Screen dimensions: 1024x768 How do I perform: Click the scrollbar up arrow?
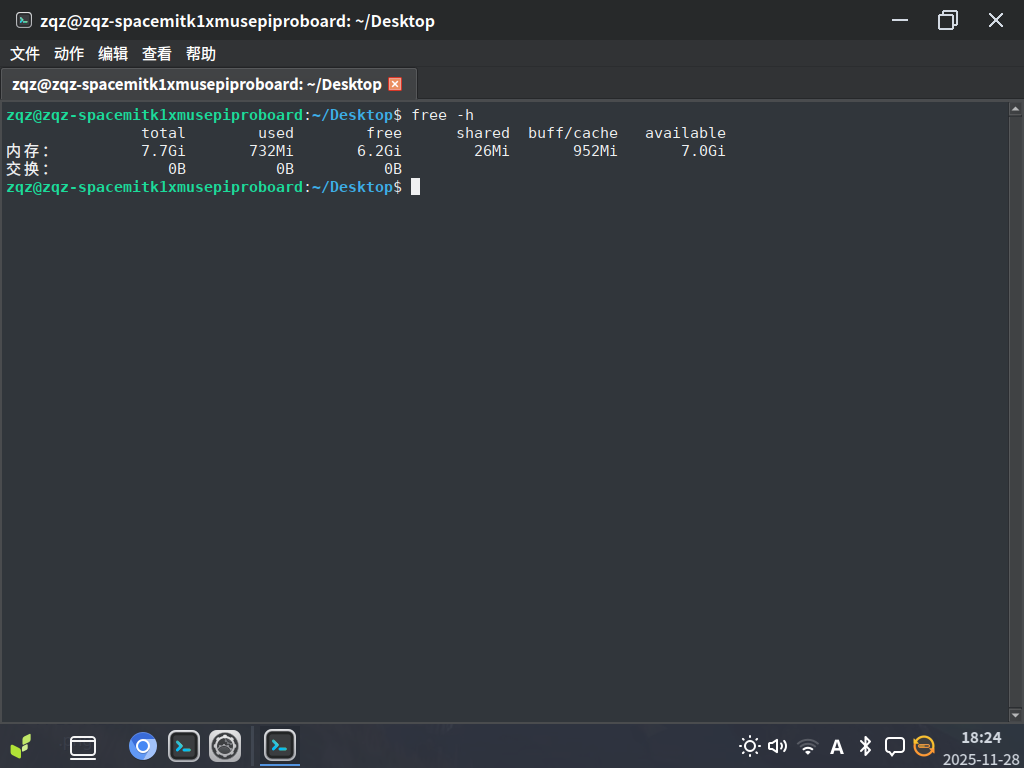coord(1016,110)
